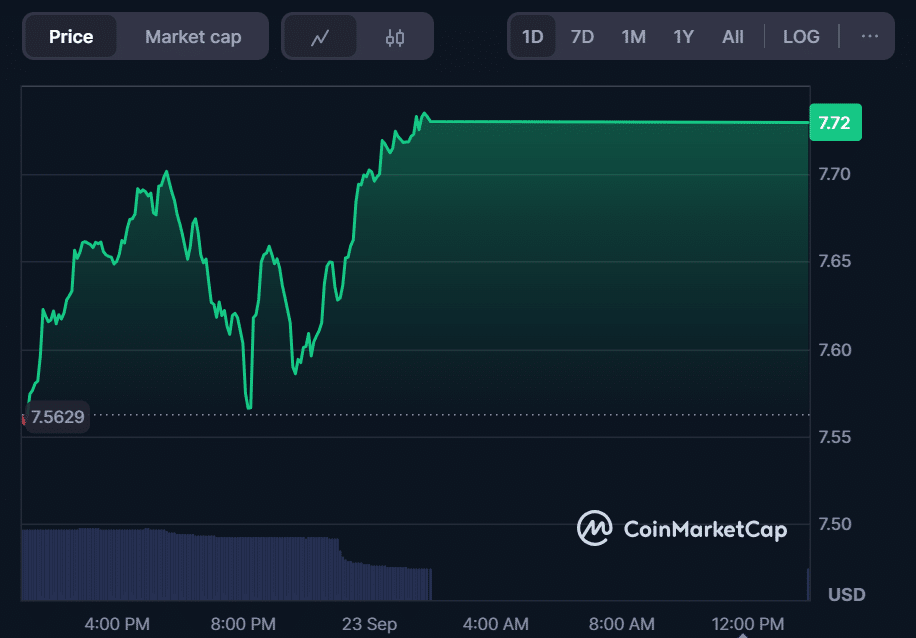
Task: Click the 7.72 current price label
Action: click(x=834, y=123)
